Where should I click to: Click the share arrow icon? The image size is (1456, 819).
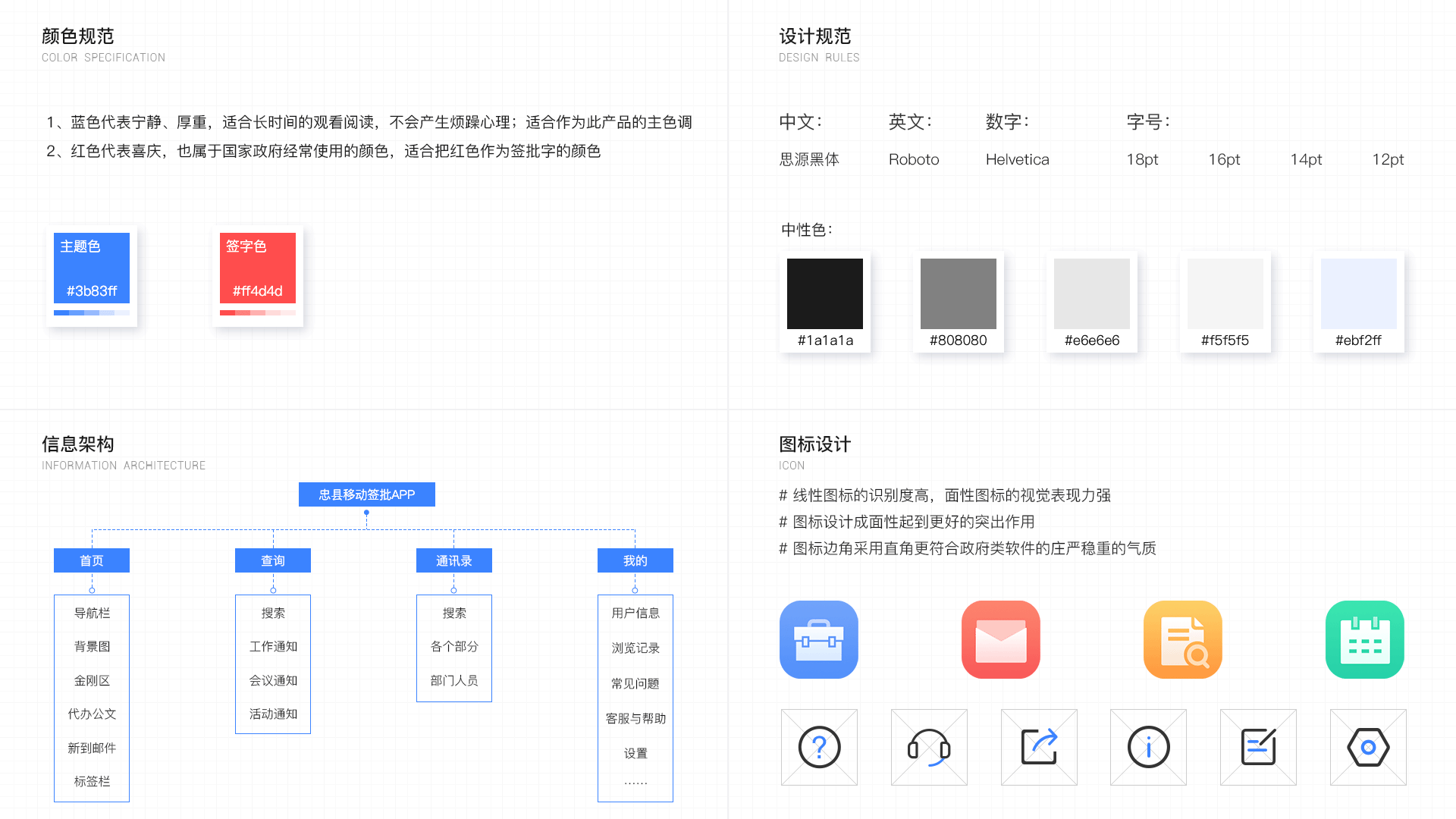1039,747
